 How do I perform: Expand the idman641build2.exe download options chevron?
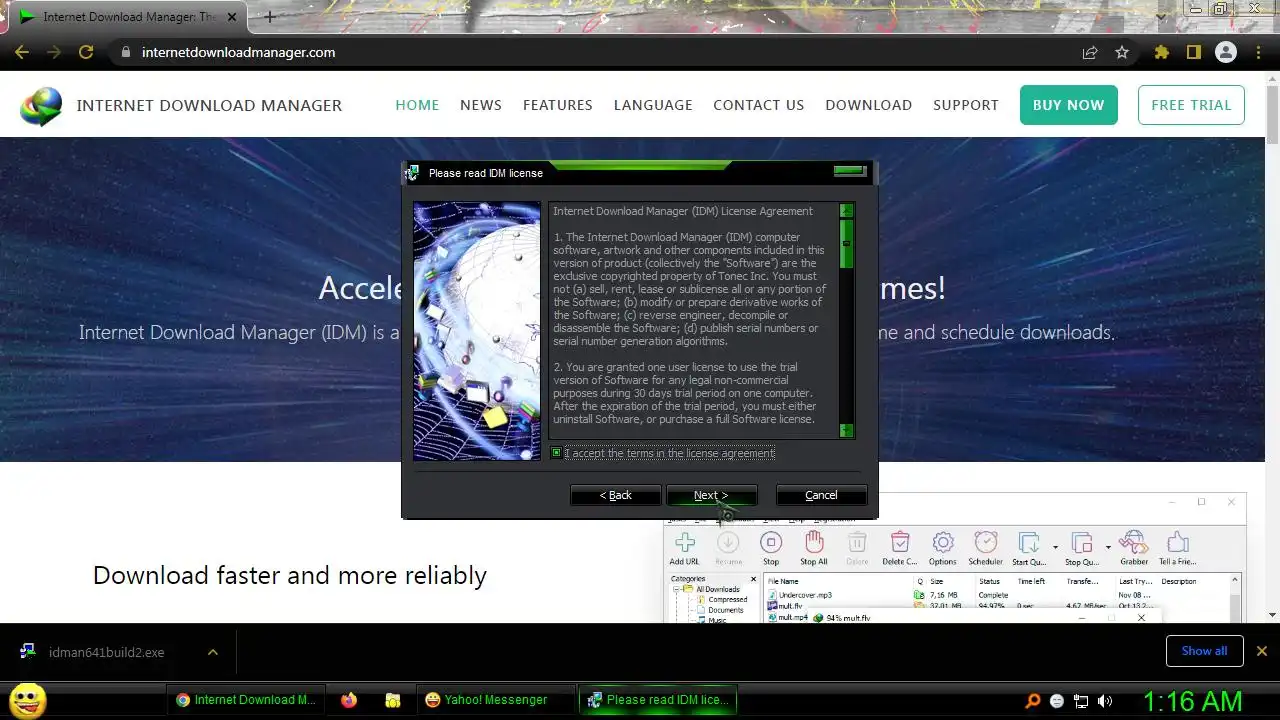tap(212, 652)
